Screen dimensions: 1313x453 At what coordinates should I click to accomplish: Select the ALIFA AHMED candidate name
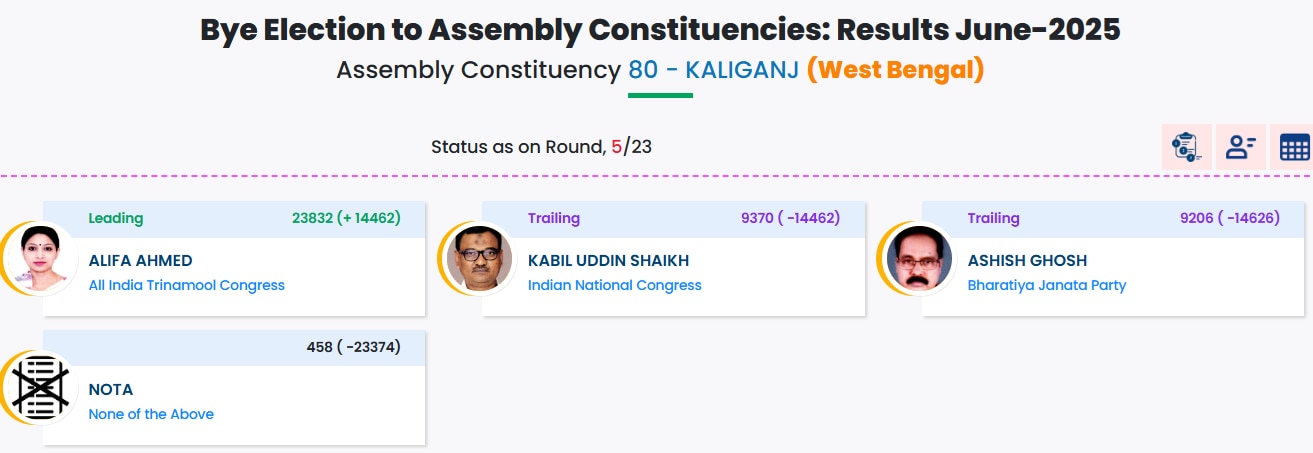[140, 260]
